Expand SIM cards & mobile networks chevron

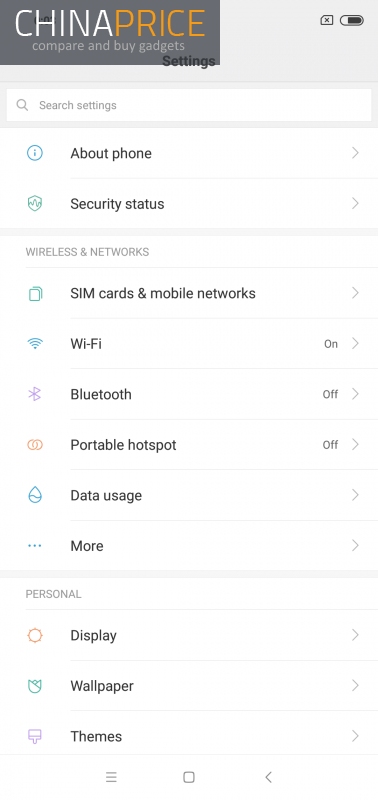(x=356, y=293)
